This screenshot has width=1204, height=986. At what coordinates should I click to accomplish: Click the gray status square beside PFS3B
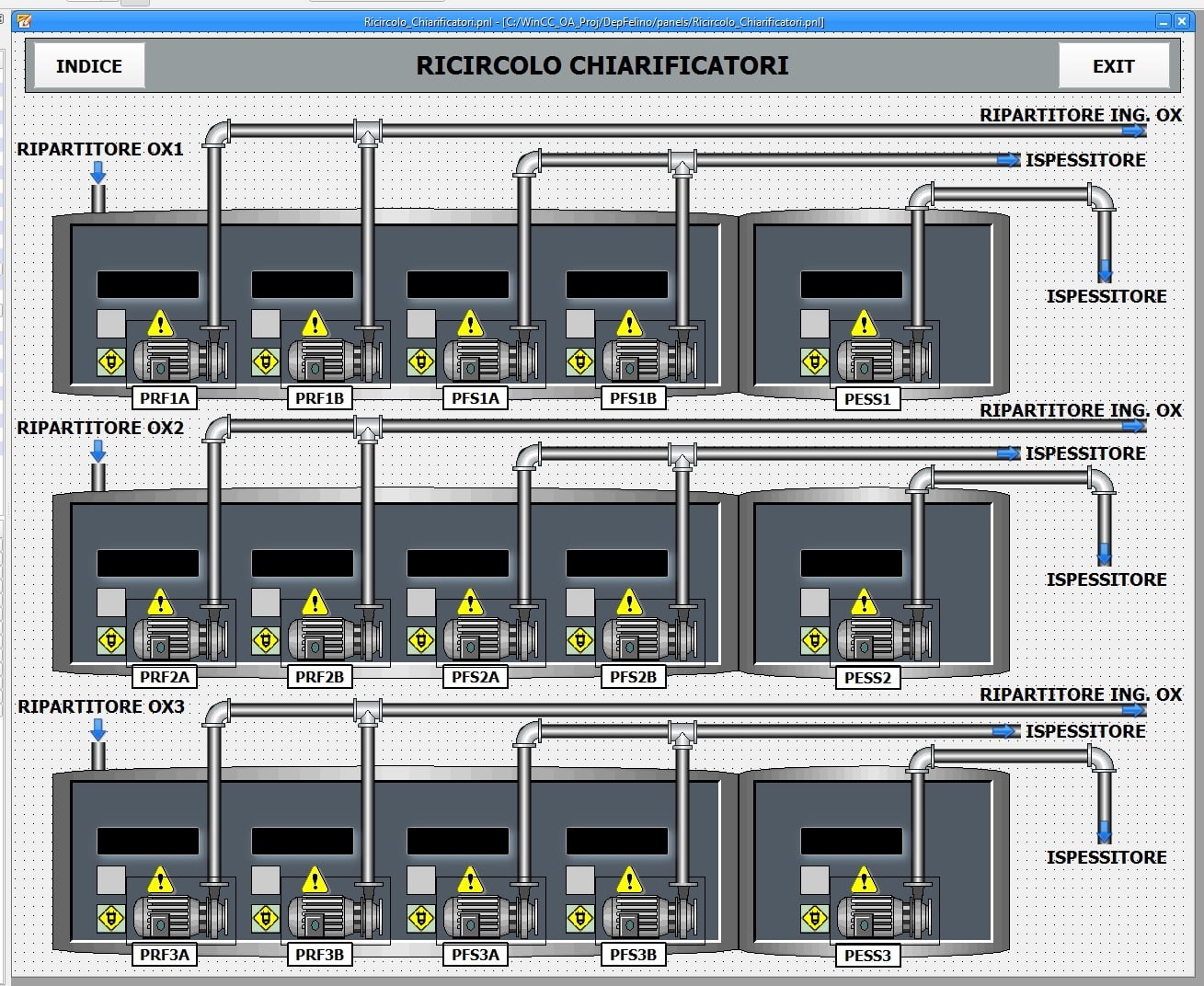click(x=580, y=880)
